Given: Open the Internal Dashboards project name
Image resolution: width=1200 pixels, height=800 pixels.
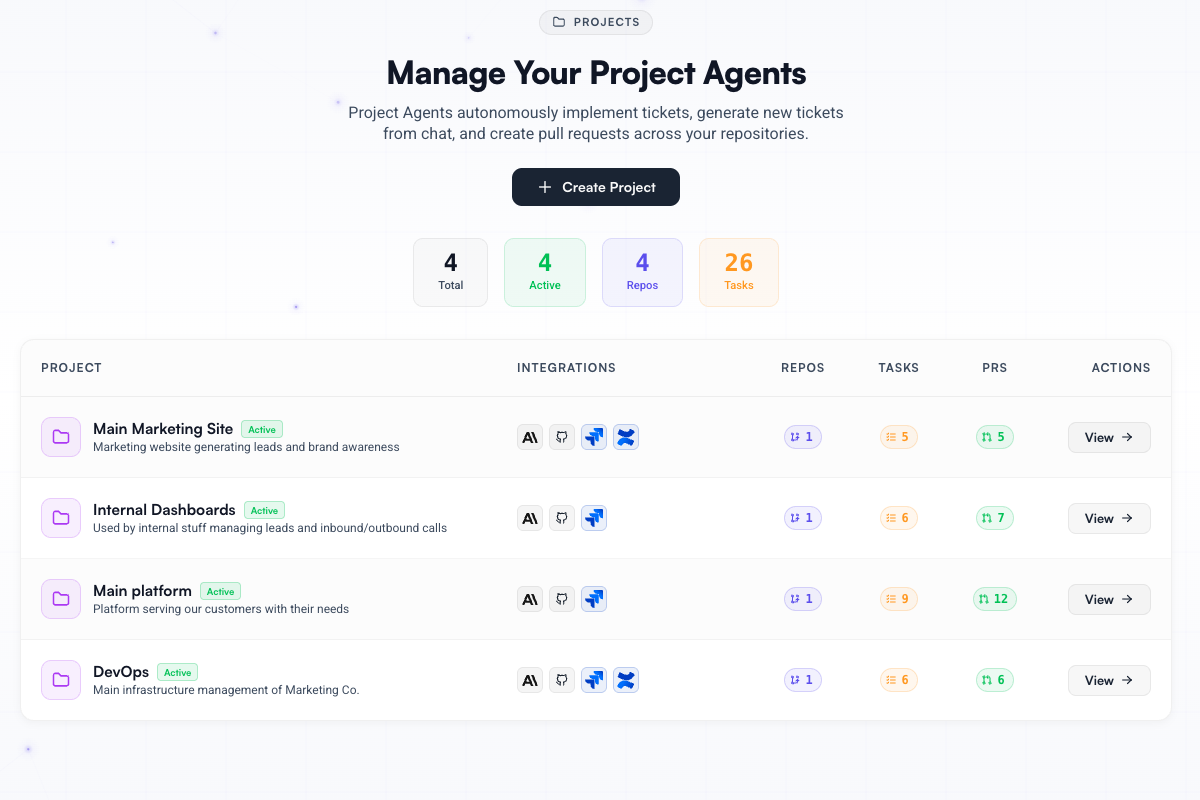Looking at the screenshot, I should coord(164,510).
